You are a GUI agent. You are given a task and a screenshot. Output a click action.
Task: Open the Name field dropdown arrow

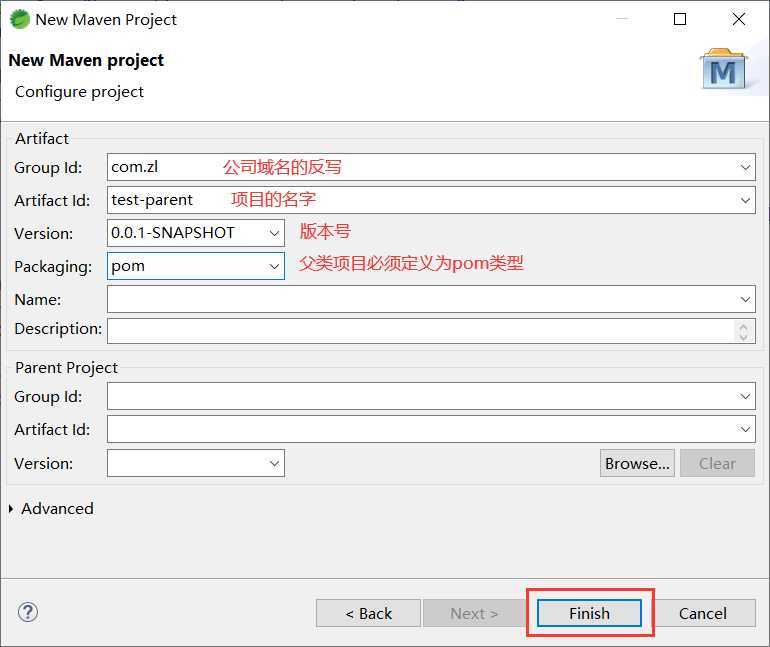[745, 299]
